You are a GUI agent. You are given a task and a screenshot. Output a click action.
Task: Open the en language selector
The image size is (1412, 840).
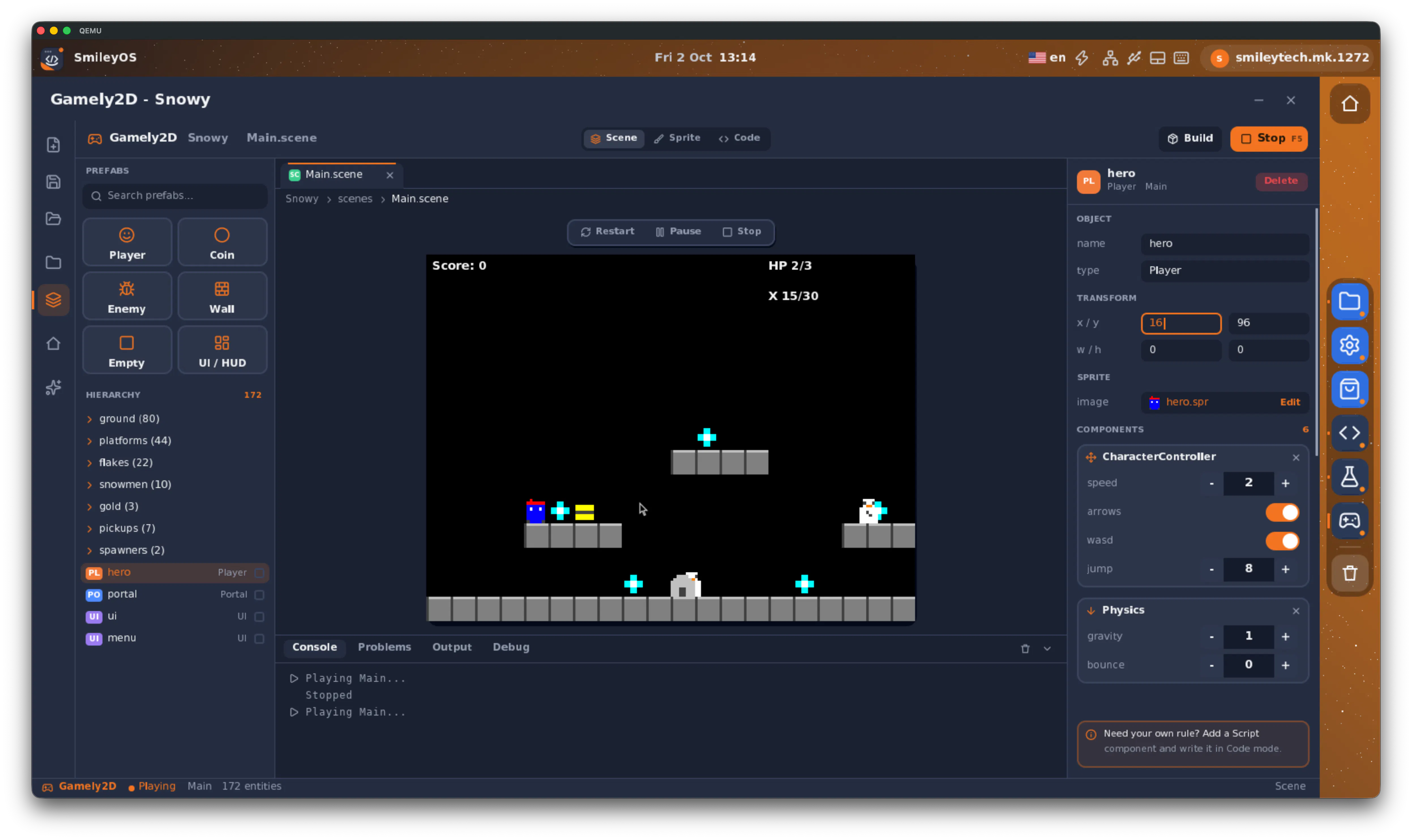1046,58
